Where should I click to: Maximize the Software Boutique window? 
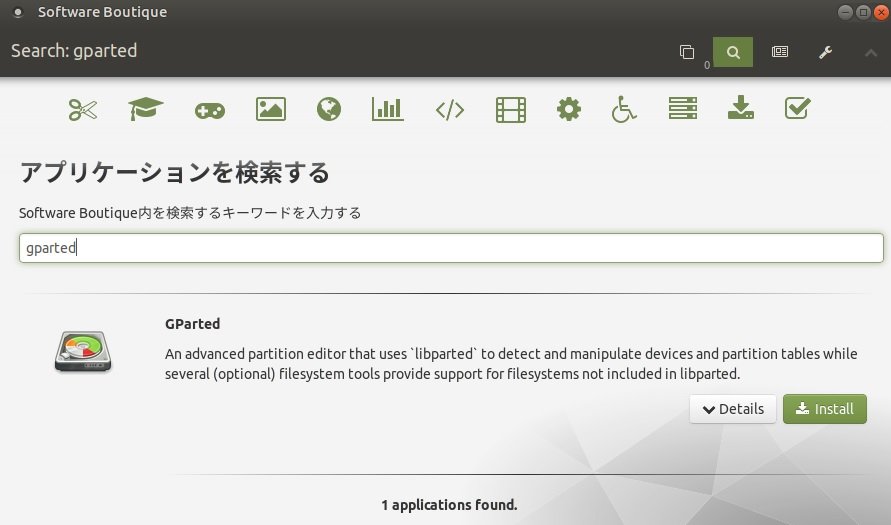coord(863,12)
